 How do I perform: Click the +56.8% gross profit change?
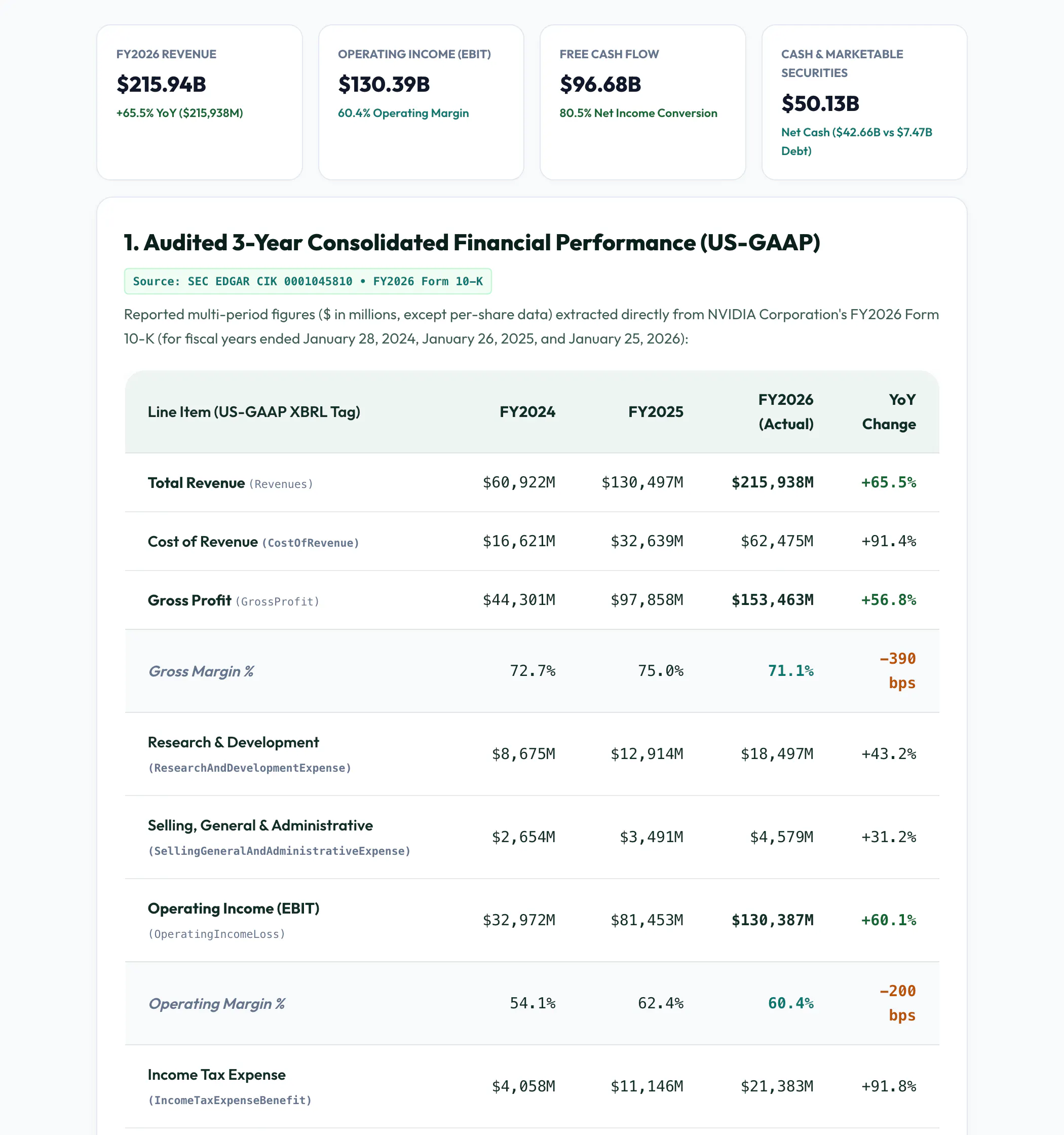pyautogui.click(x=889, y=600)
